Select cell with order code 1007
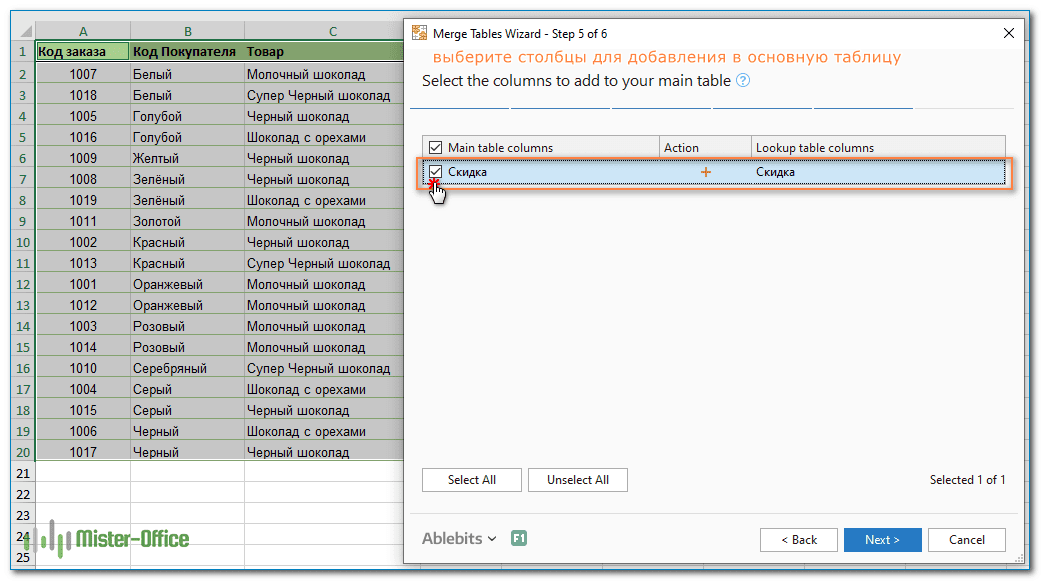Viewport: 1041px width, 581px height. [83, 74]
